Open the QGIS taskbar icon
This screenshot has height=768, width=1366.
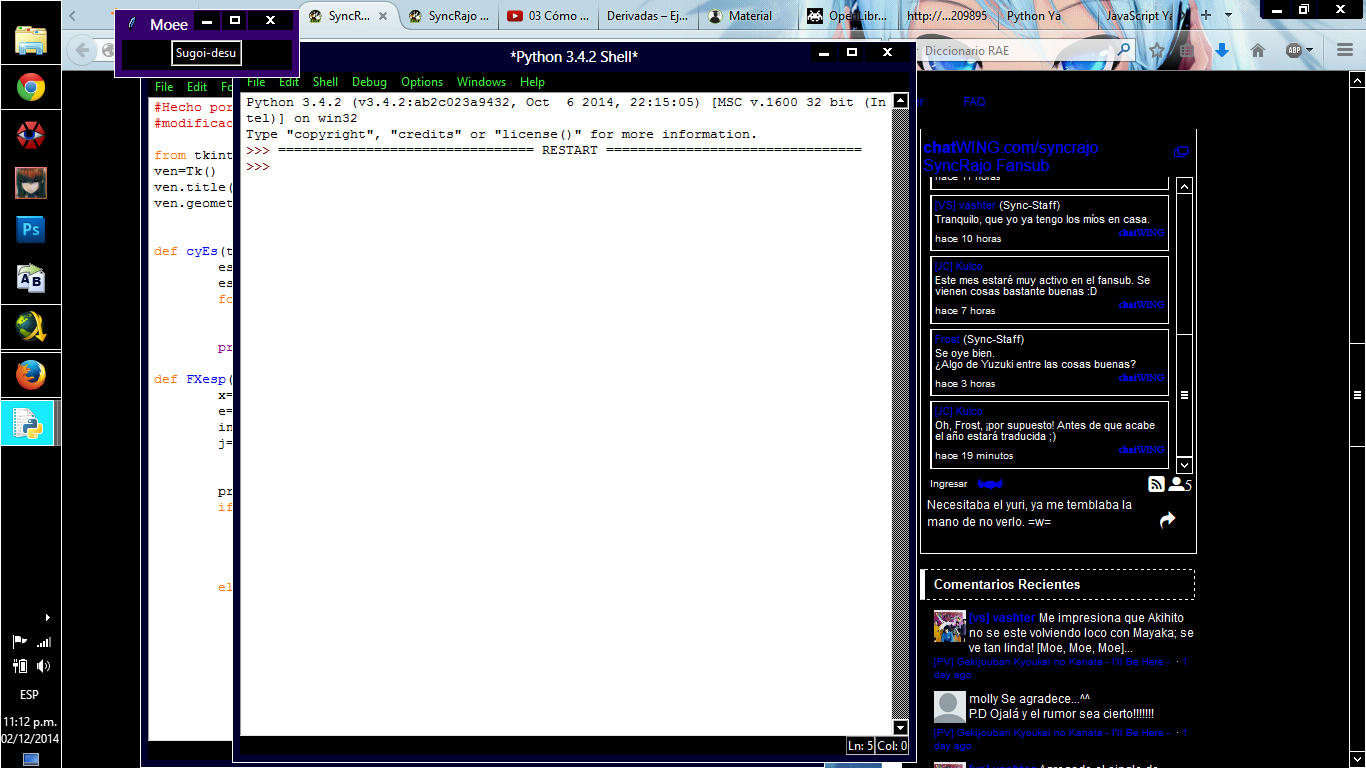tap(31, 327)
